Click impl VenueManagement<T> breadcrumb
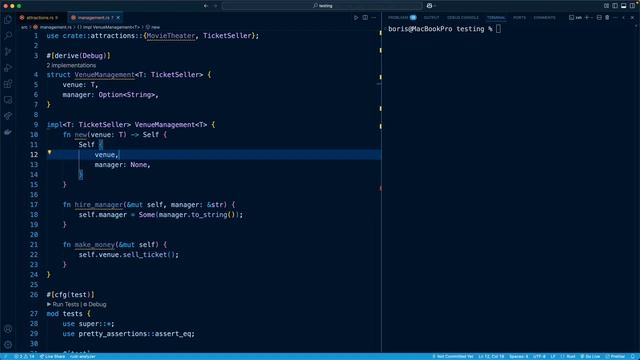The height and width of the screenshot is (360, 640). point(109,27)
